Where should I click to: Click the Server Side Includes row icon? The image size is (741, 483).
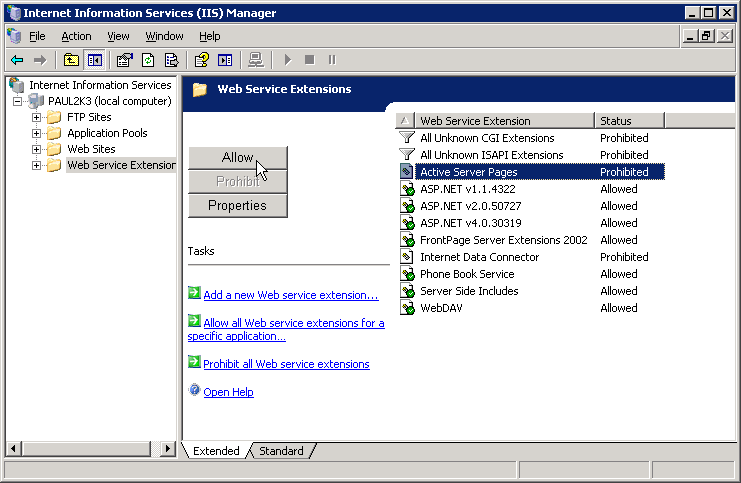407,291
